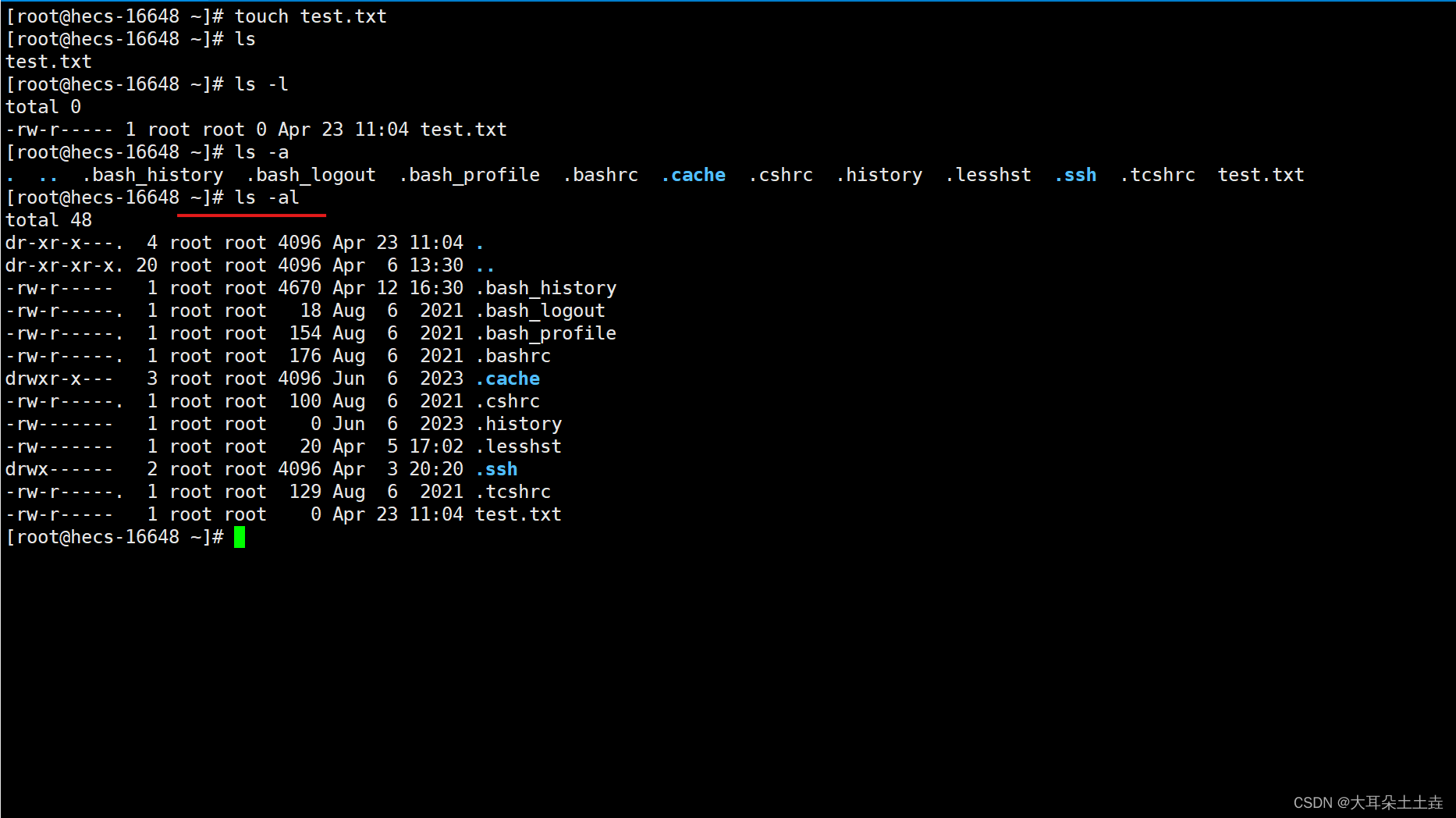Click .bashrc in the 'ls -a' output row
This screenshot has height=818, width=1456.
click(601, 175)
